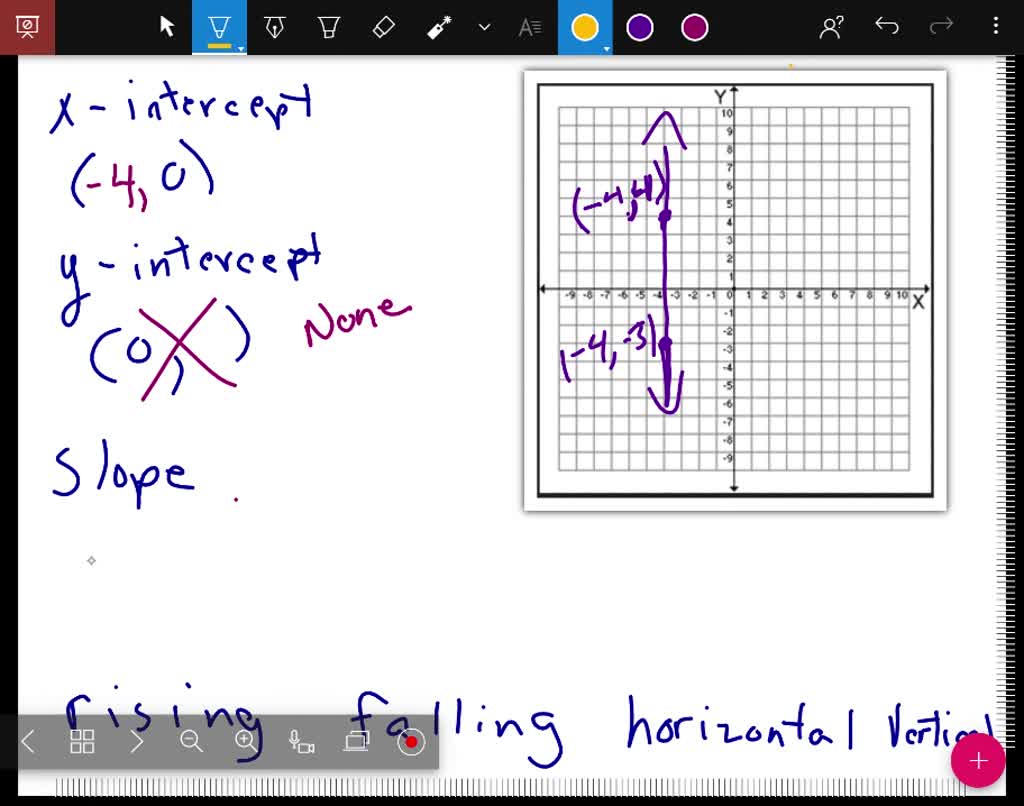Select the cursor/pointer tool
Viewport: 1024px width, 806px height.
167,27
